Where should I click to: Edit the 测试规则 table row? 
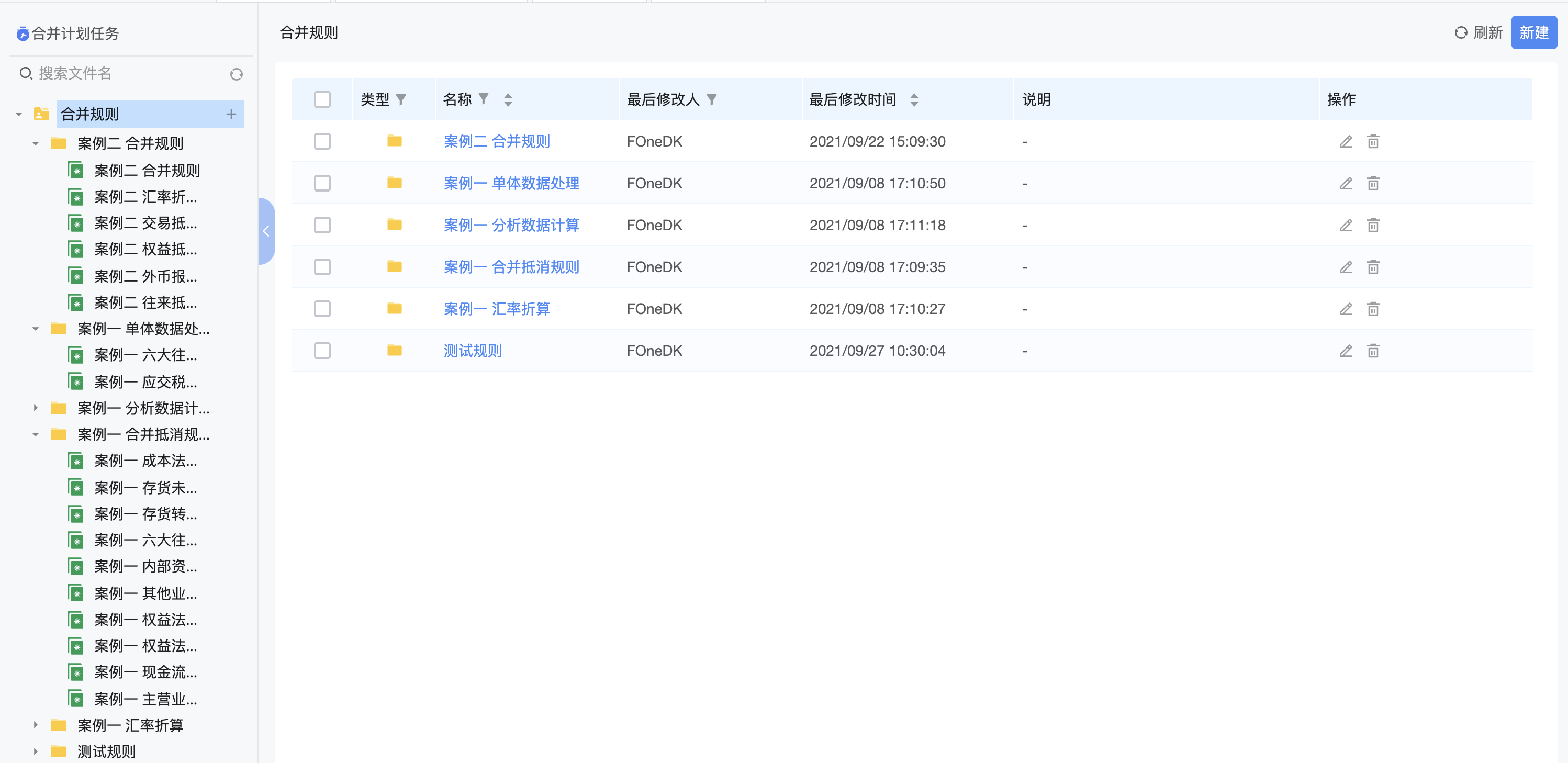point(1346,351)
